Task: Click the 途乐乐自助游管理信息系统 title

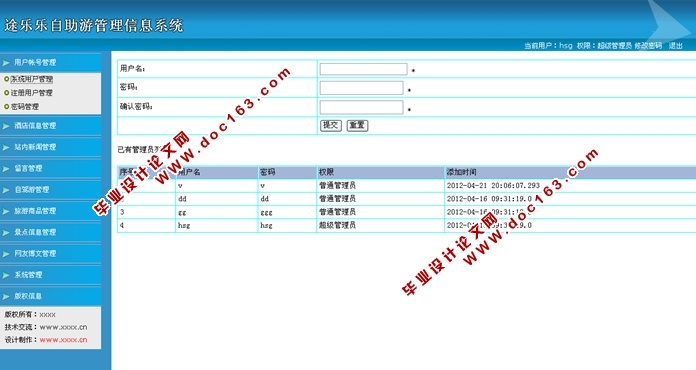Action: pos(94,25)
